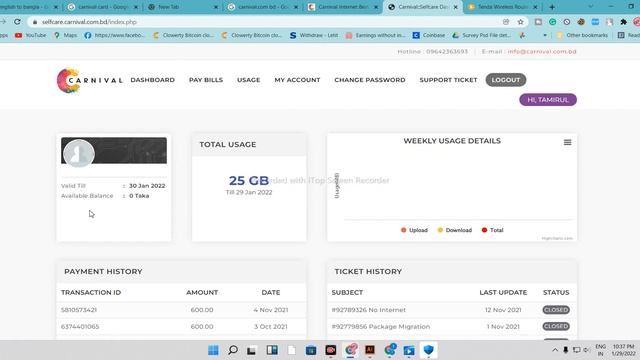This screenshot has width=640, height=360.
Task: Click the 25 GB total usage value
Action: [249, 180]
